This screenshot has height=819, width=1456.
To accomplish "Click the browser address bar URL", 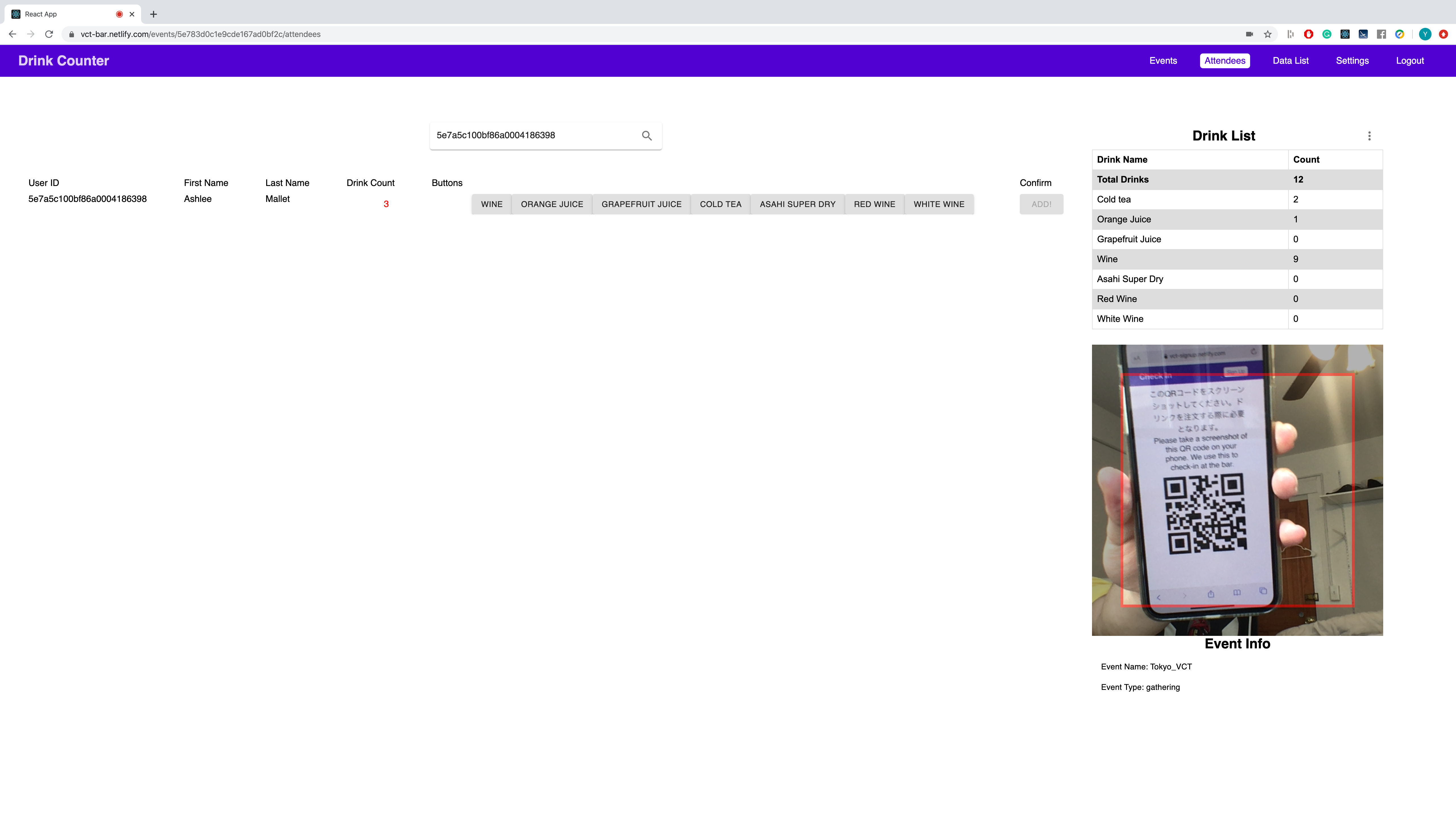I will pyautogui.click(x=201, y=34).
